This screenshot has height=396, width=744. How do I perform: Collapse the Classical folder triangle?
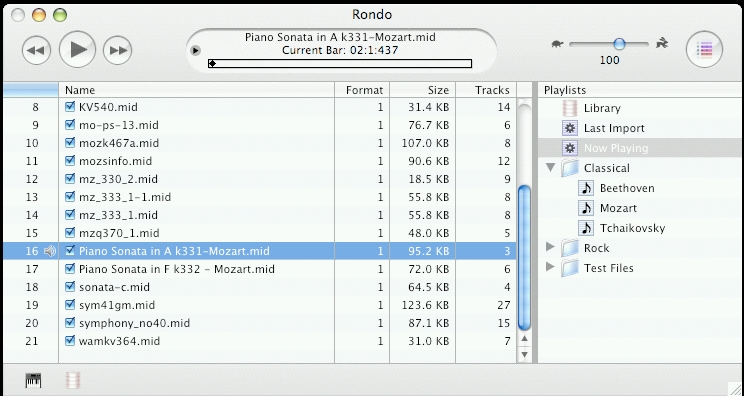(551, 168)
